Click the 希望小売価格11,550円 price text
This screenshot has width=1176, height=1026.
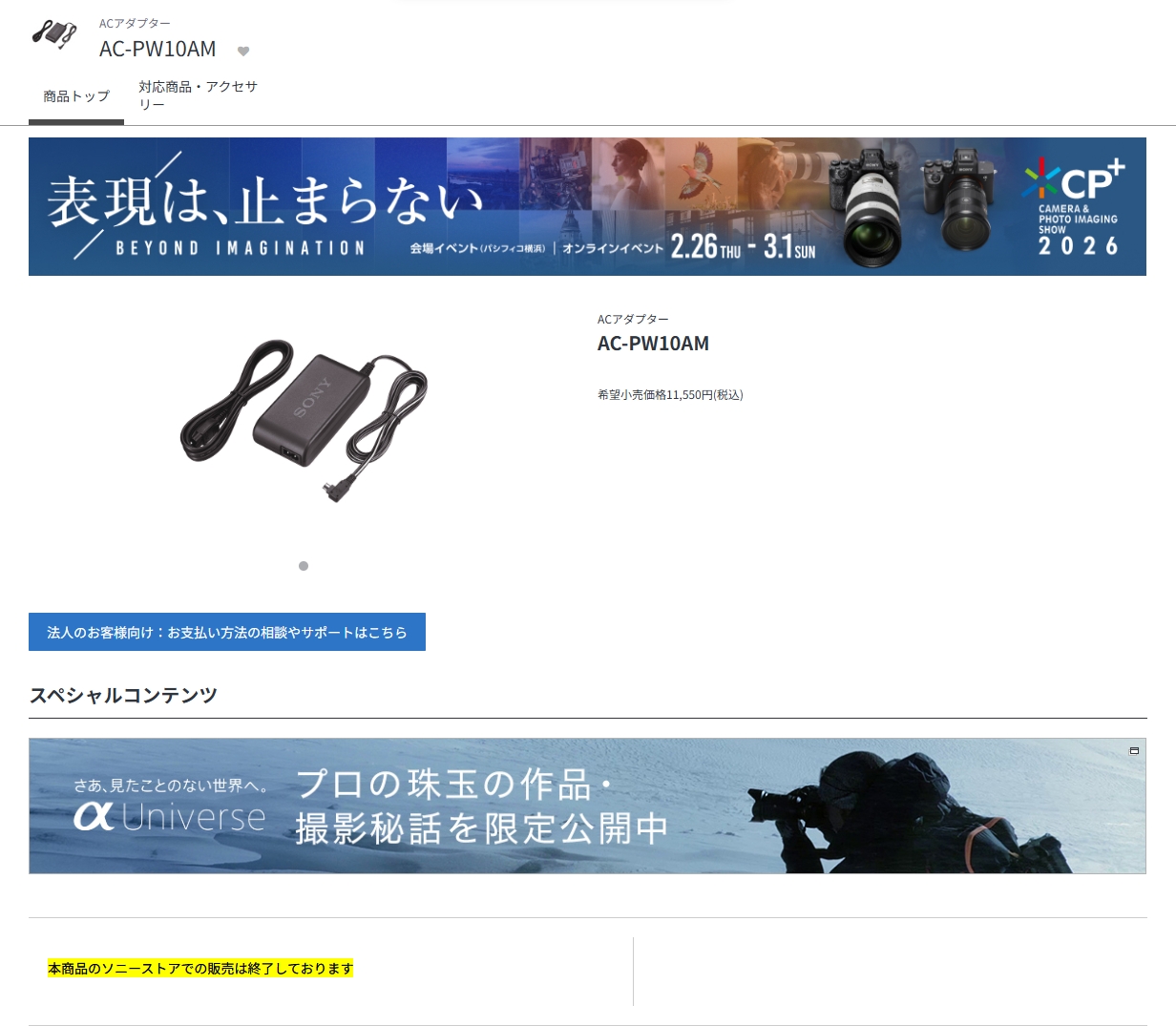pos(670,395)
